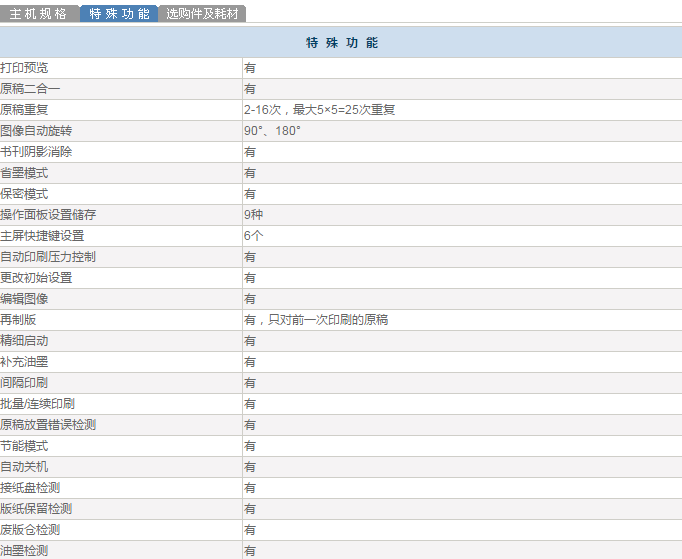Click the 油墨检测 label
This screenshot has width=682, height=559.
click(24, 551)
